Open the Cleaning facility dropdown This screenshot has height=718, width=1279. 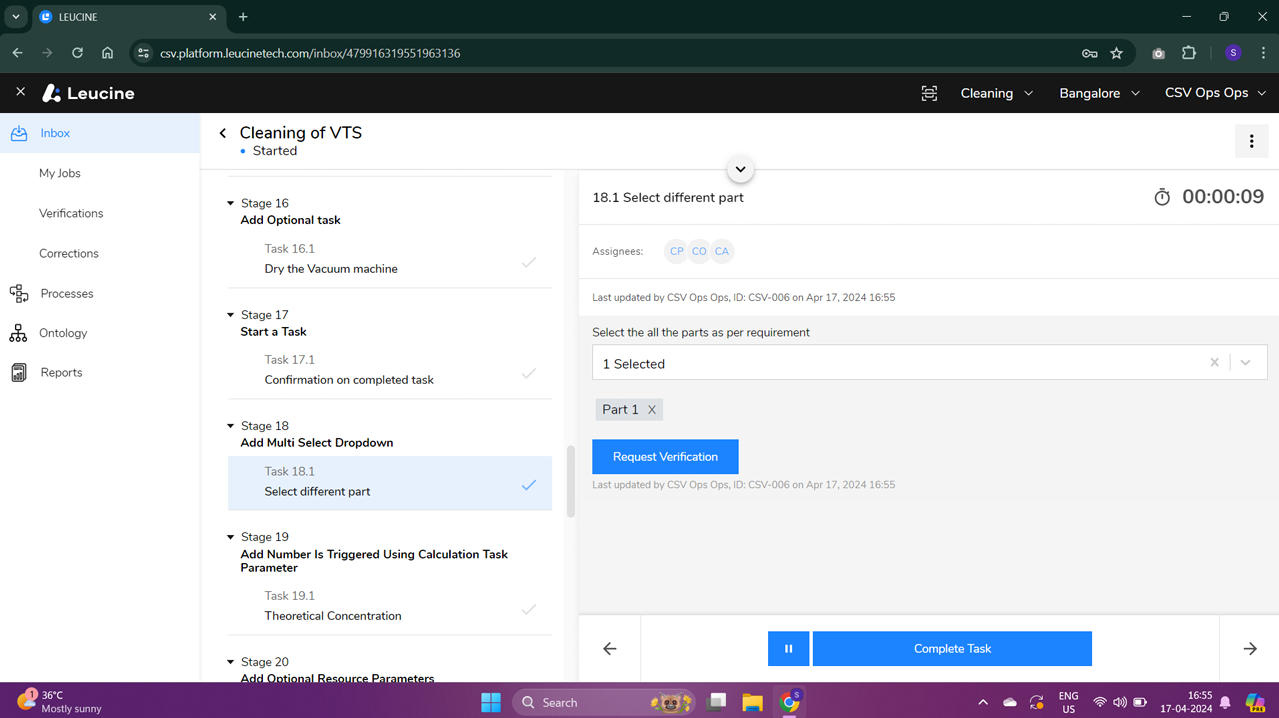[995, 92]
